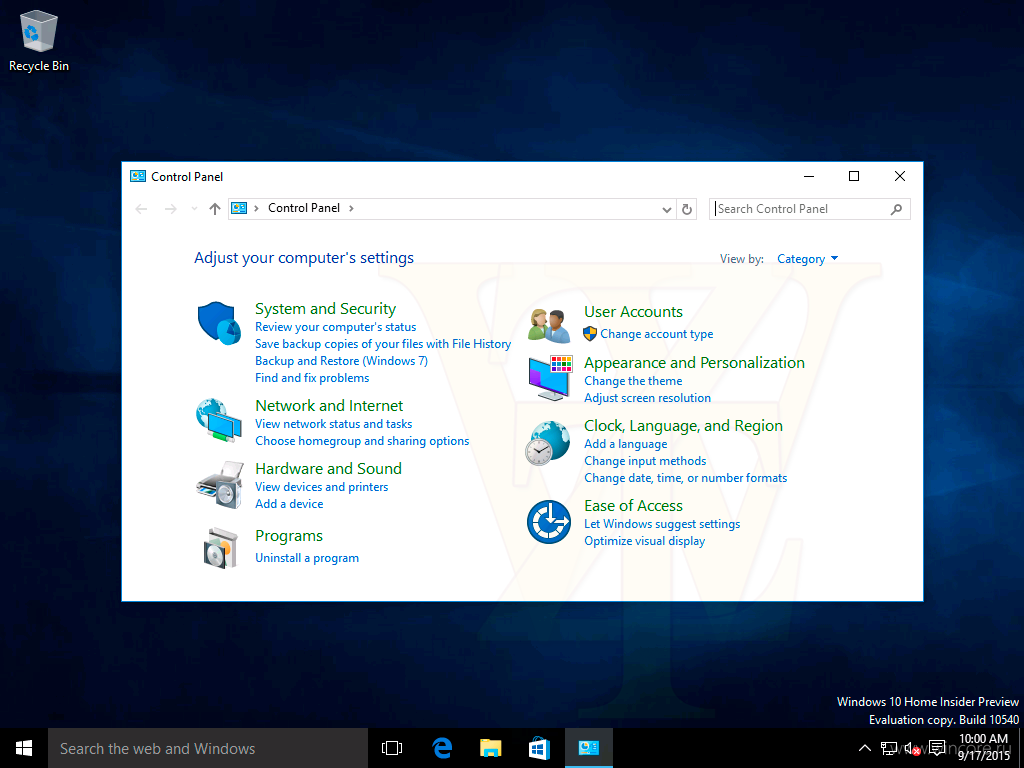The height and width of the screenshot is (768, 1024).
Task: Click the Control Panel title bar icon
Action: (x=138, y=176)
